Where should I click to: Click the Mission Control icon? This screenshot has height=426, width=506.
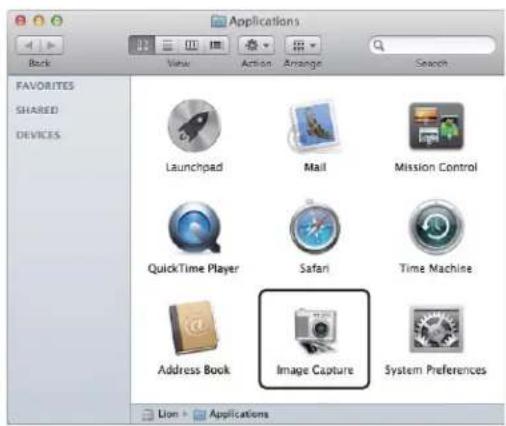(436, 126)
